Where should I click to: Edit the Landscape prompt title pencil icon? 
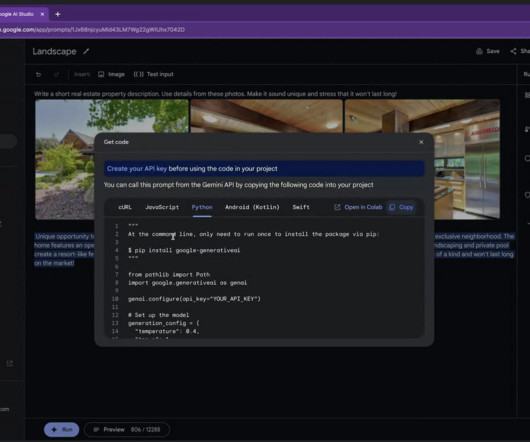(86, 51)
